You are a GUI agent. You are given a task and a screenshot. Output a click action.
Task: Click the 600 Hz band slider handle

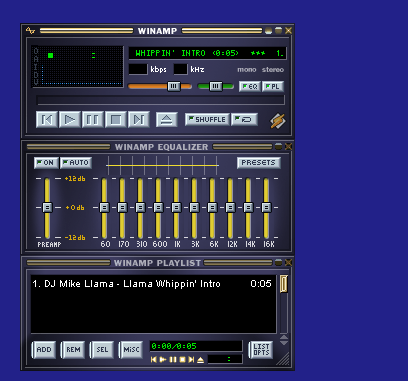click(x=158, y=208)
